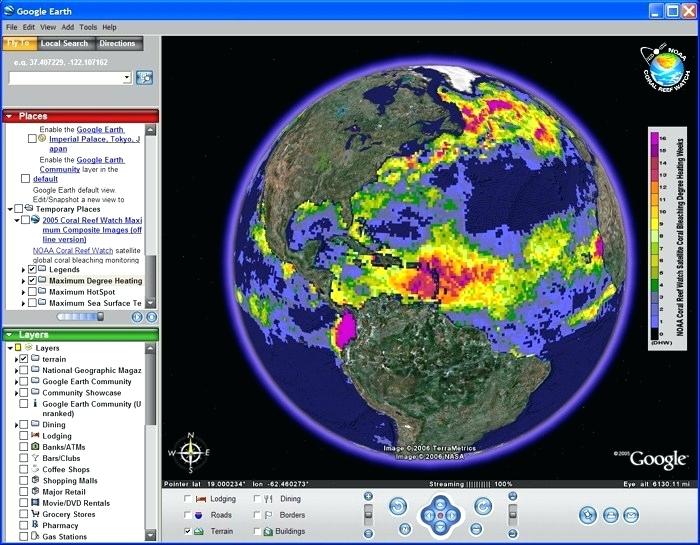Open the Tools menu

click(88, 27)
